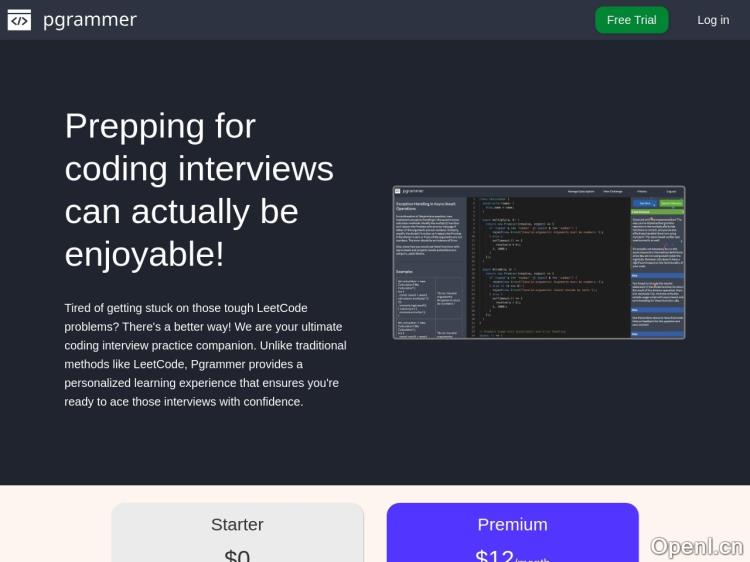The height and width of the screenshot is (562, 750).
Task: Click the Premium plan heading text
Action: 512,524
